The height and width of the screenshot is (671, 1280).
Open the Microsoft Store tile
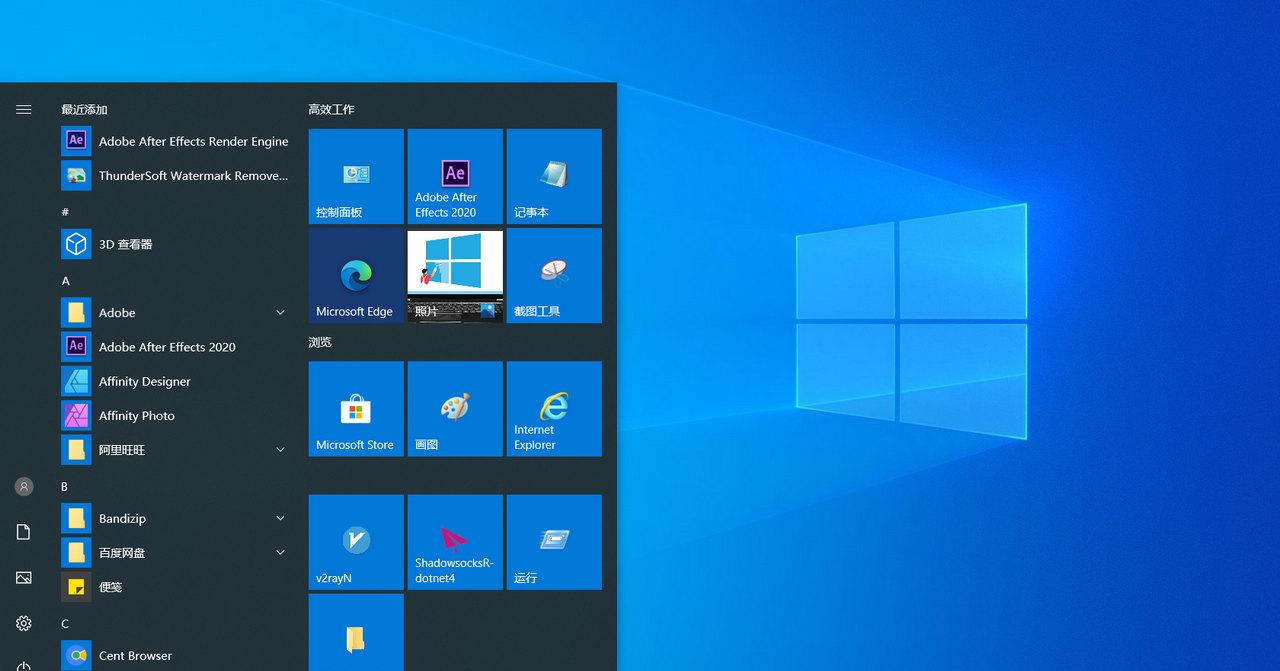(356, 409)
